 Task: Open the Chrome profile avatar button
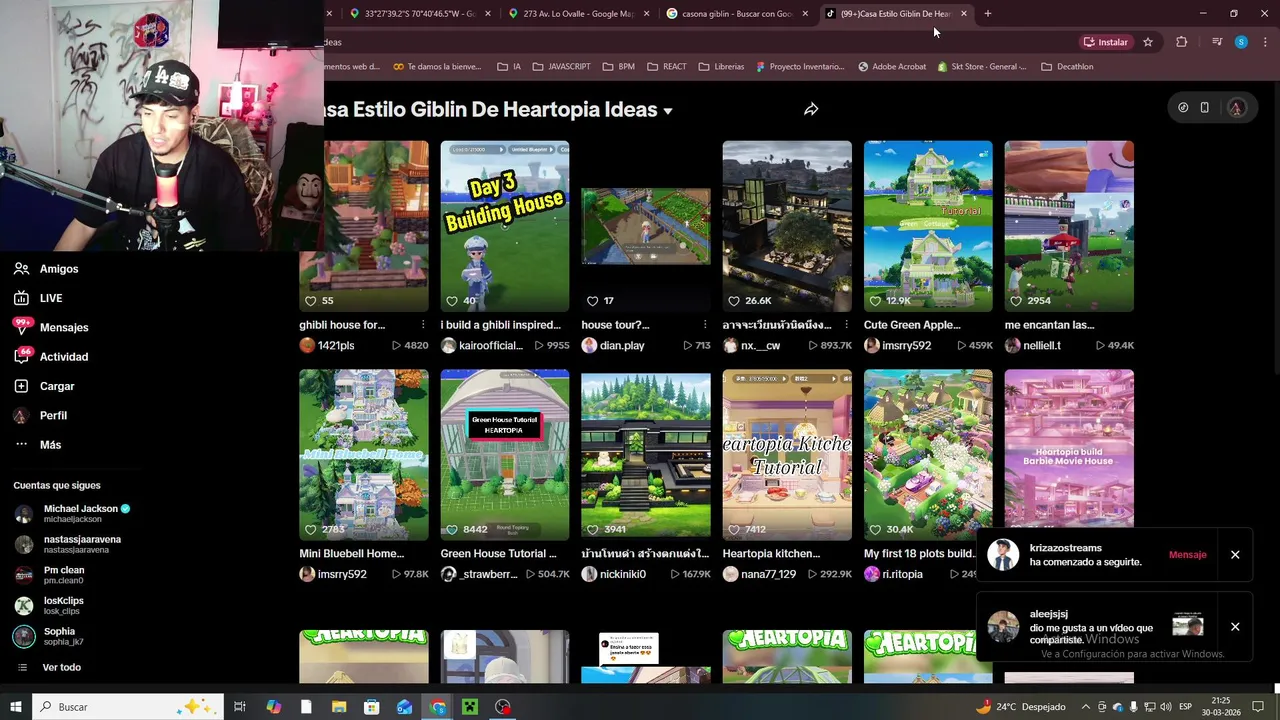[1241, 42]
